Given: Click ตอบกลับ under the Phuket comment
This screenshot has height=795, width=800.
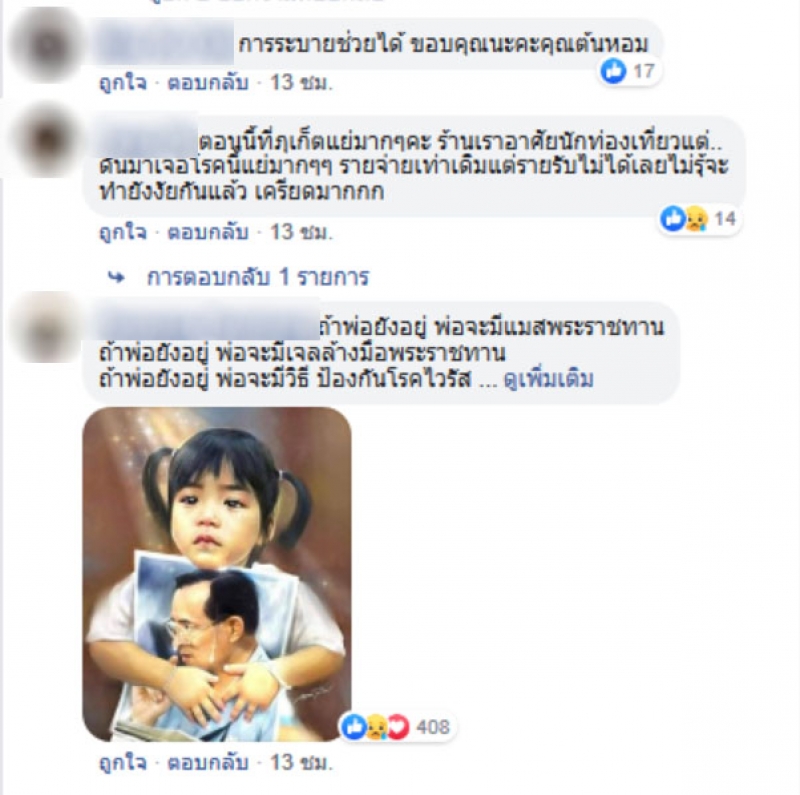Looking at the screenshot, I should click(208, 232).
